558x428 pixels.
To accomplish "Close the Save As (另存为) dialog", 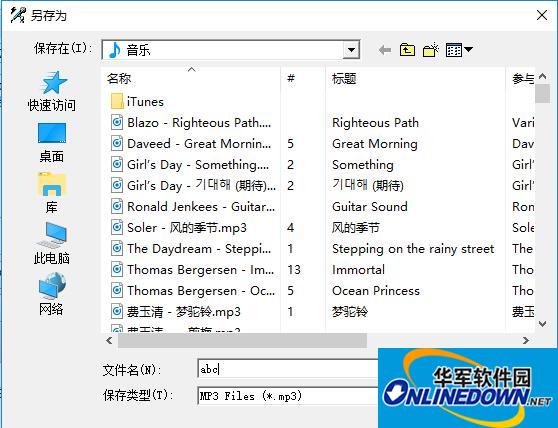I will pos(542,15).
